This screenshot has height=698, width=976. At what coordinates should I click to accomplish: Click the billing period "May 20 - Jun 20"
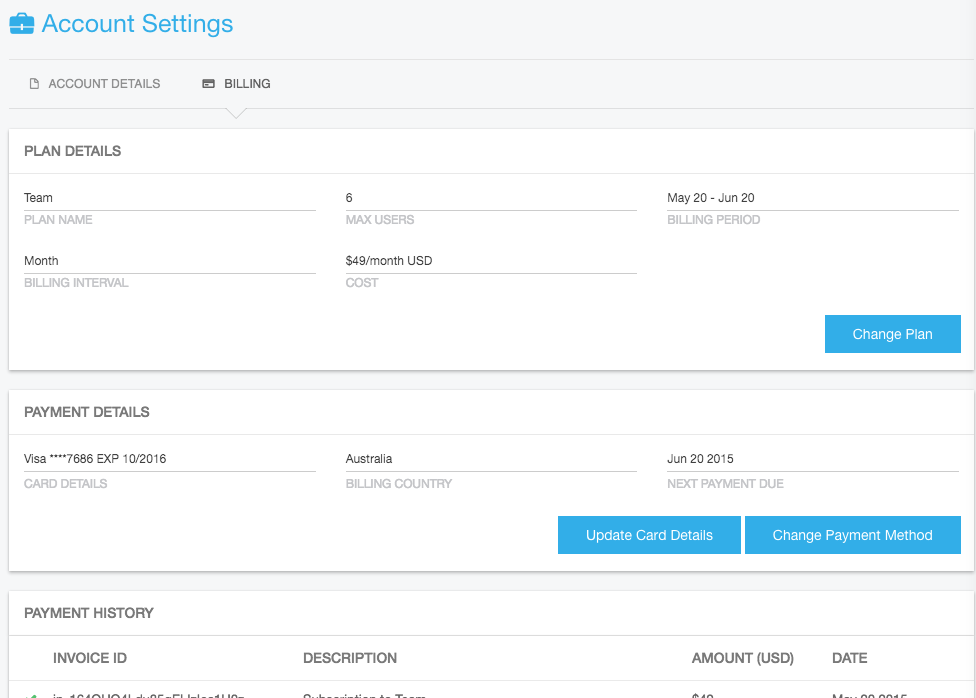pos(711,198)
